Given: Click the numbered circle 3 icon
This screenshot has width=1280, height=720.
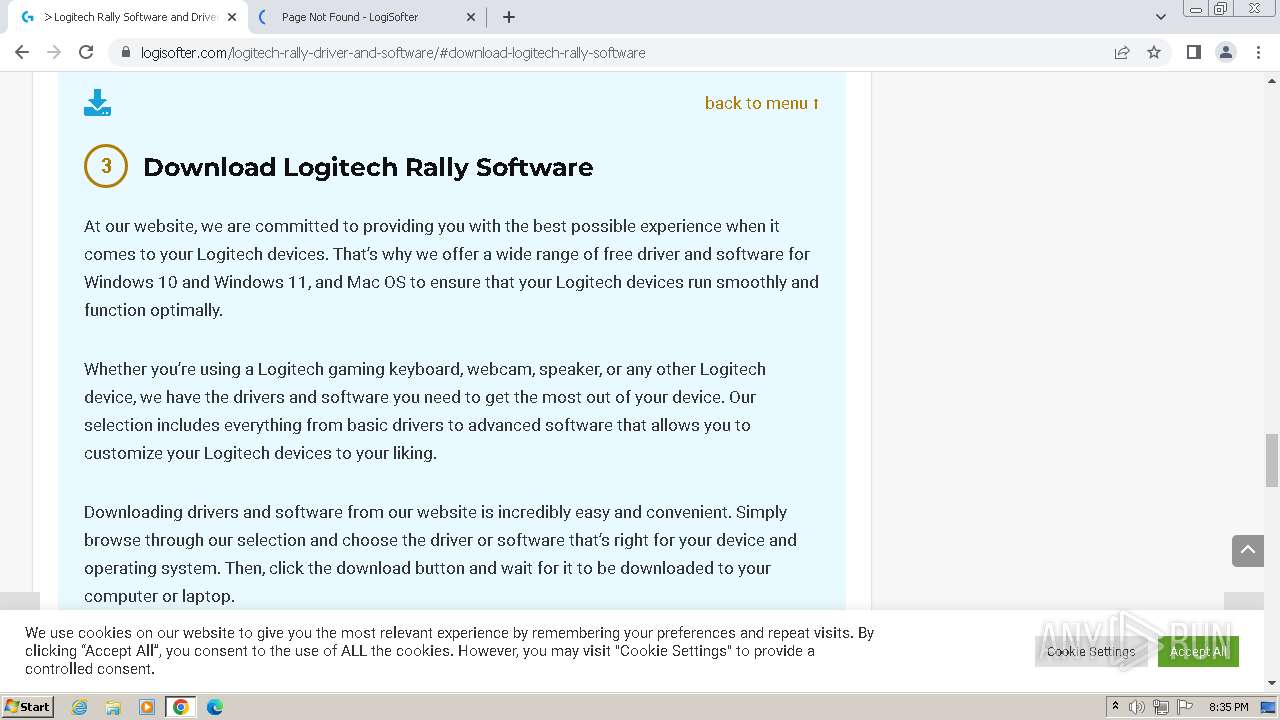Looking at the screenshot, I should (106, 166).
